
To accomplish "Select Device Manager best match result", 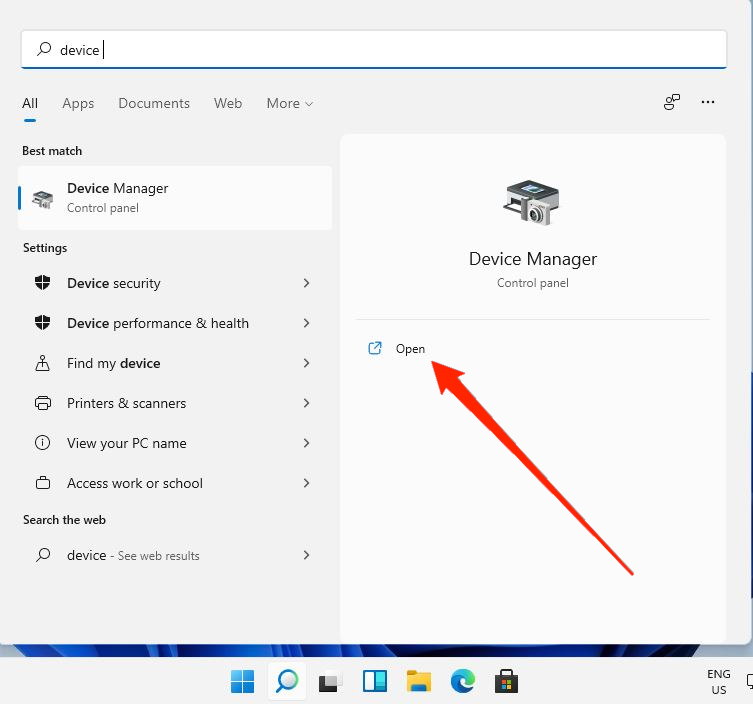I will coord(175,198).
